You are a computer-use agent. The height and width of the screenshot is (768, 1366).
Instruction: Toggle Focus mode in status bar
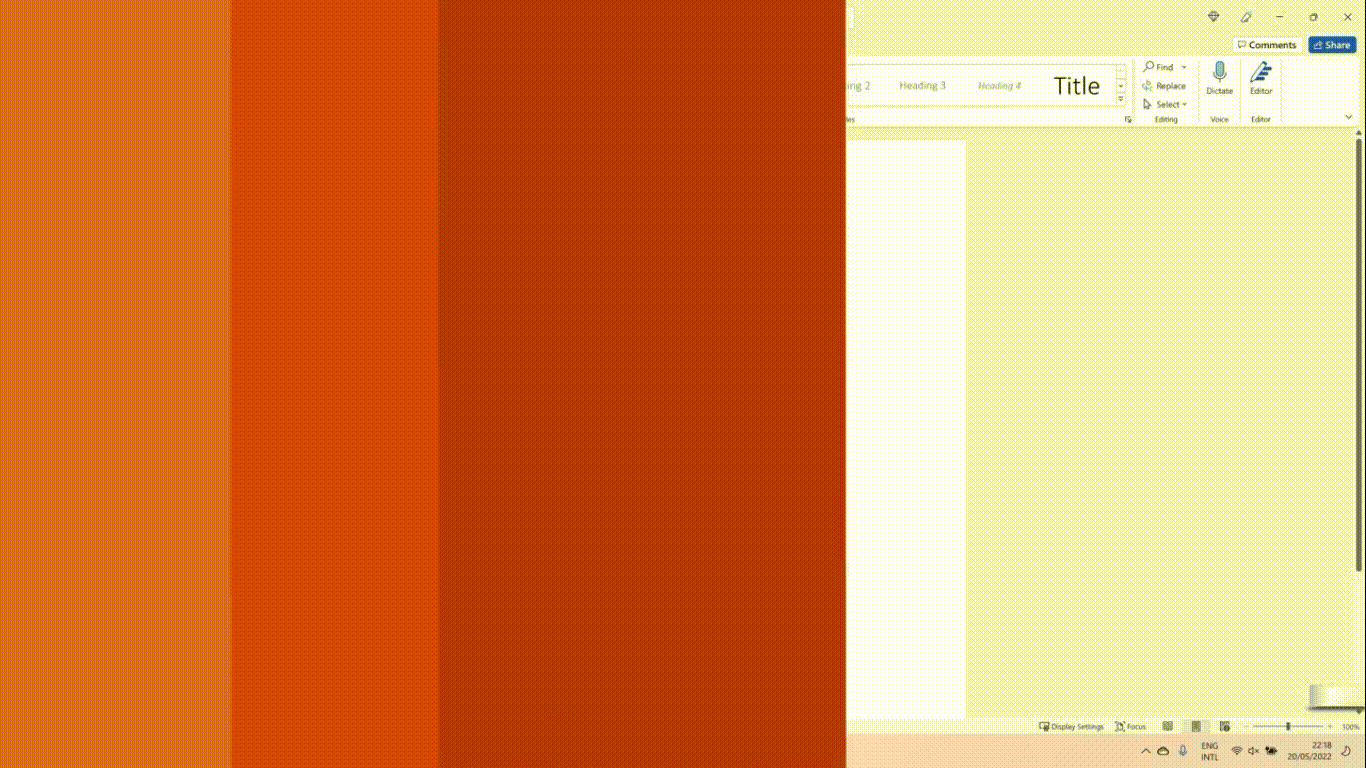click(1131, 726)
